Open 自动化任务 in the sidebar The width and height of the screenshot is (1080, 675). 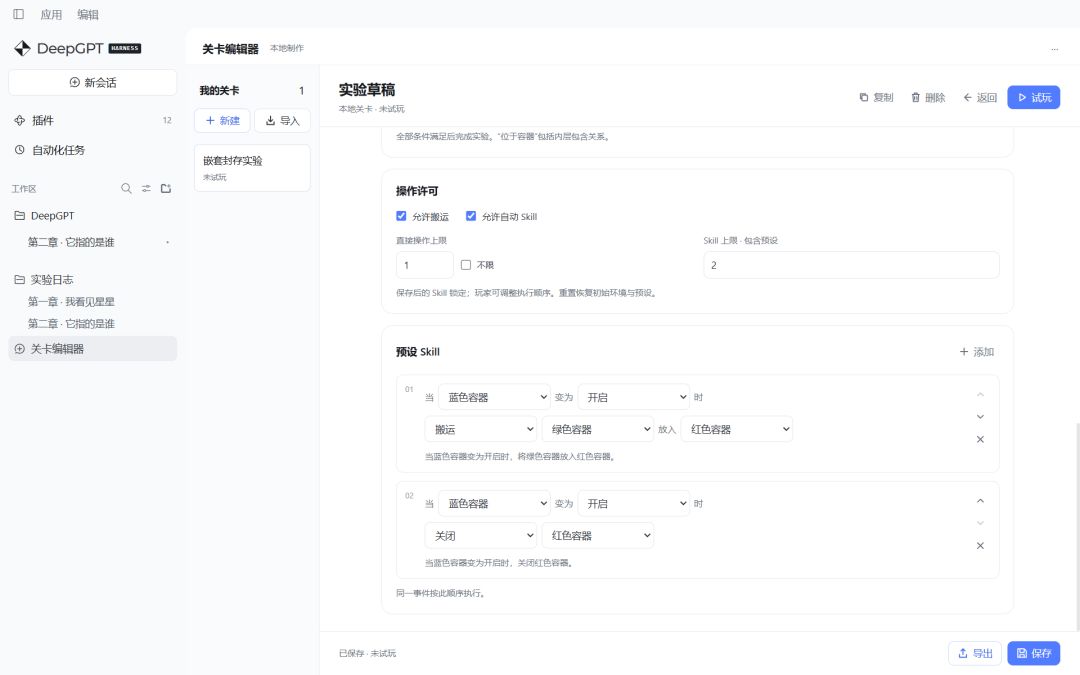pos(92,150)
